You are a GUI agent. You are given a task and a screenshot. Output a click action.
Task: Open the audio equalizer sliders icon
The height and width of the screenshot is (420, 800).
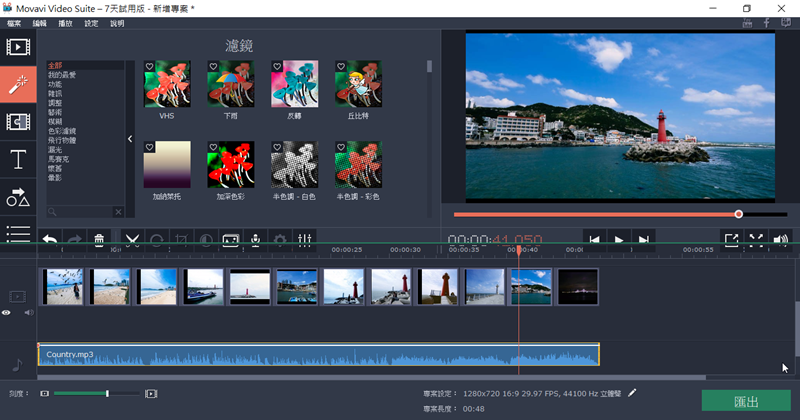(306, 241)
